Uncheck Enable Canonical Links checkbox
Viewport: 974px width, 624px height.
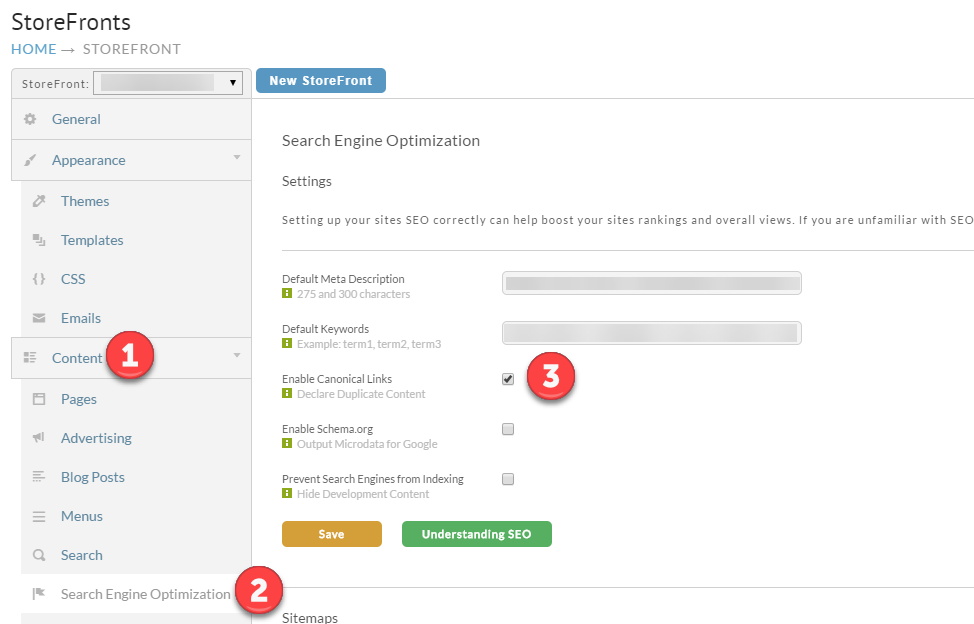(x=508, y=379)
